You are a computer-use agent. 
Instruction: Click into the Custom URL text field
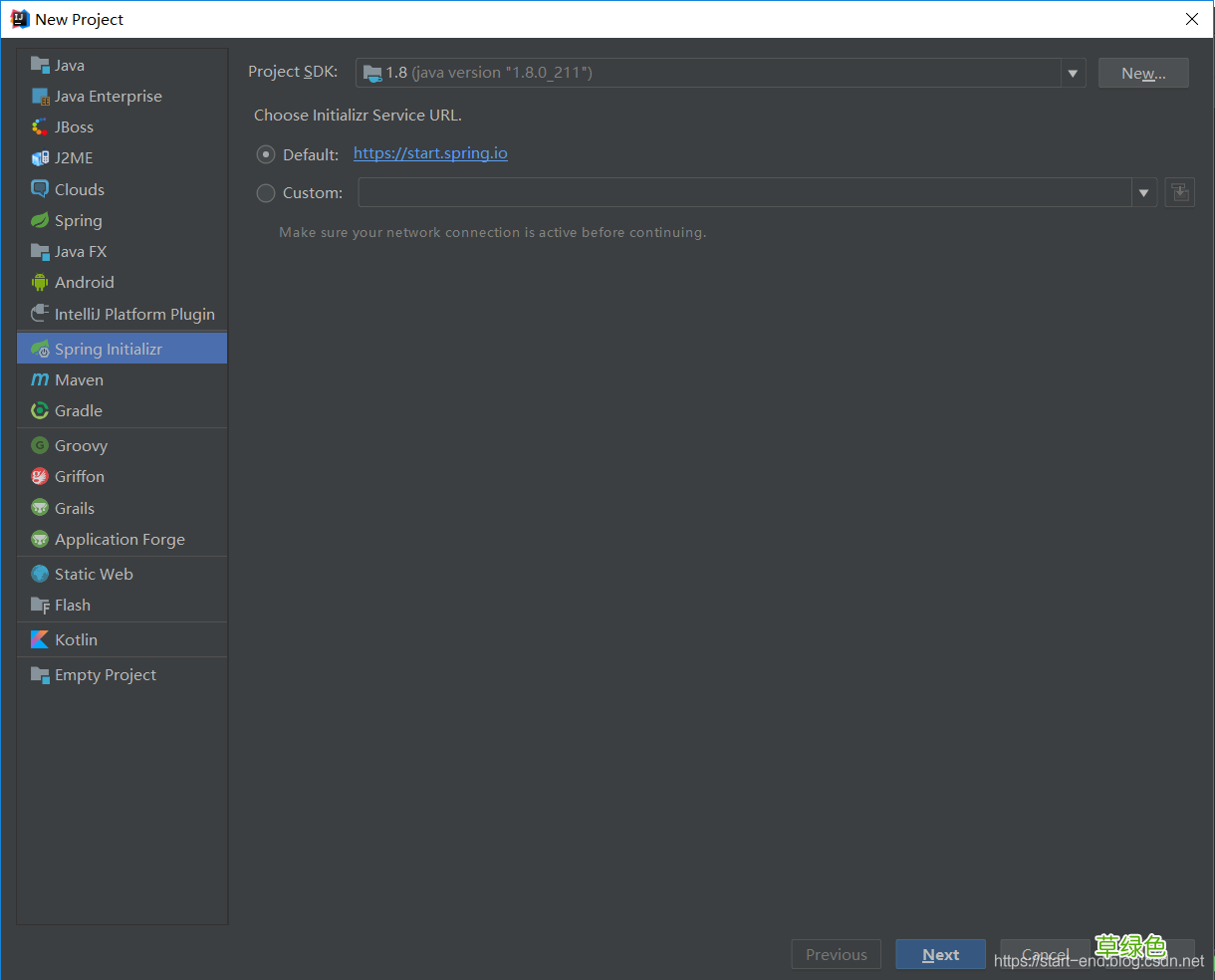coord(745,192)
